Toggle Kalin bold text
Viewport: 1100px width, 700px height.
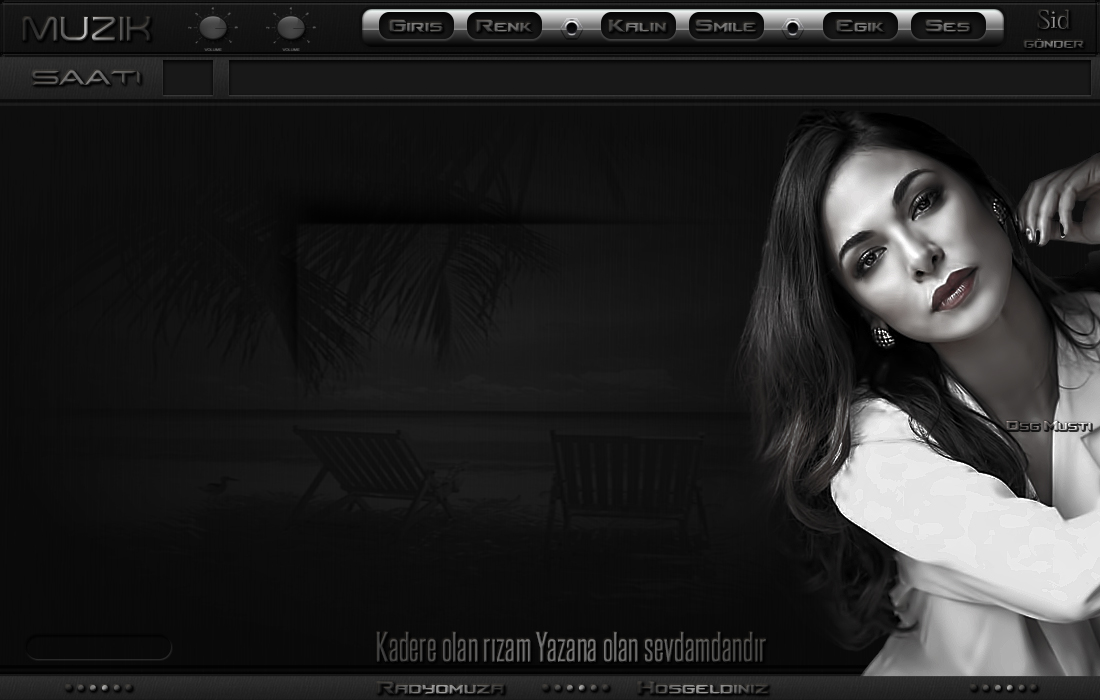[638, 27]
